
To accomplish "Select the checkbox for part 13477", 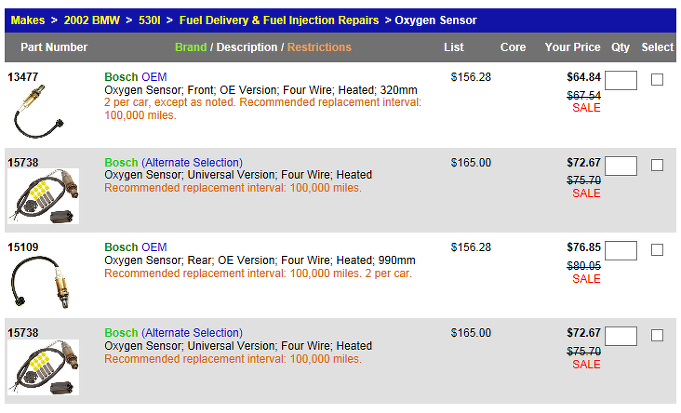I will 657,79.
